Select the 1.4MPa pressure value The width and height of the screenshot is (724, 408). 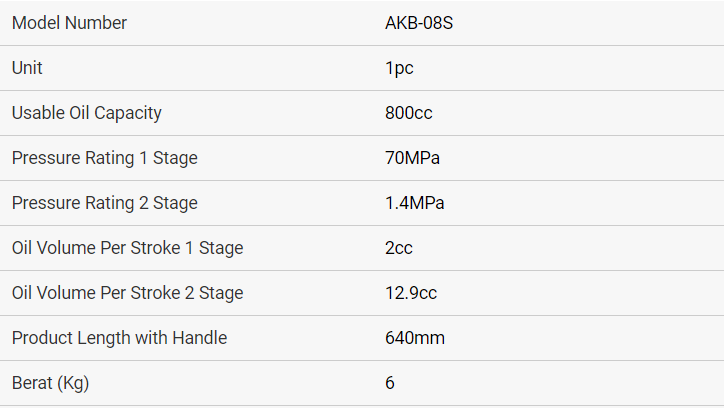pos(414,203)
